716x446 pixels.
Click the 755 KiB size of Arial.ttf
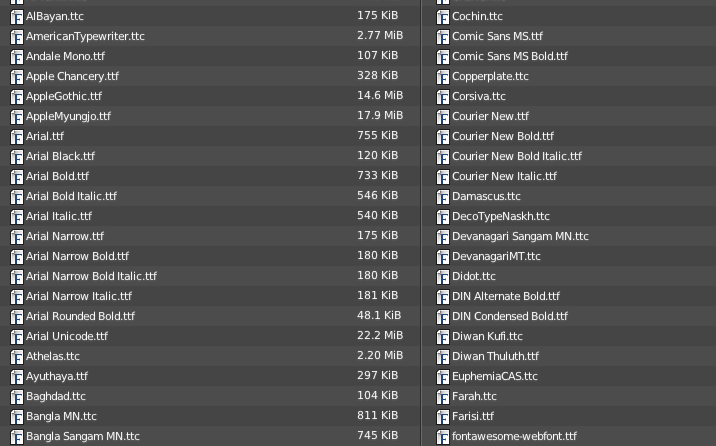[x=378, y=136]
